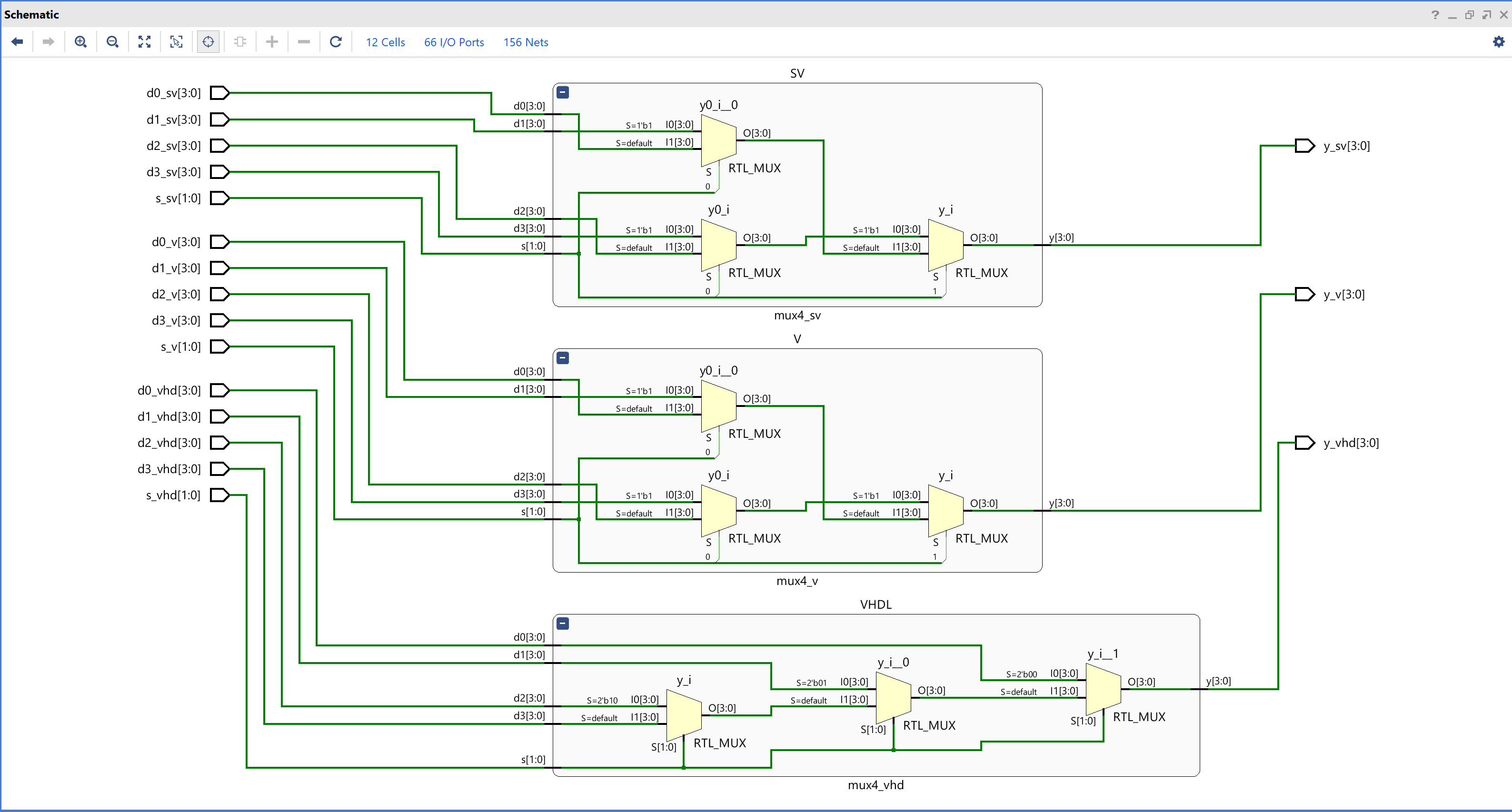1512x812 pixels.
Task: Open the 12 Cells link
Action: pyautogui.click(x=385, y=42)
